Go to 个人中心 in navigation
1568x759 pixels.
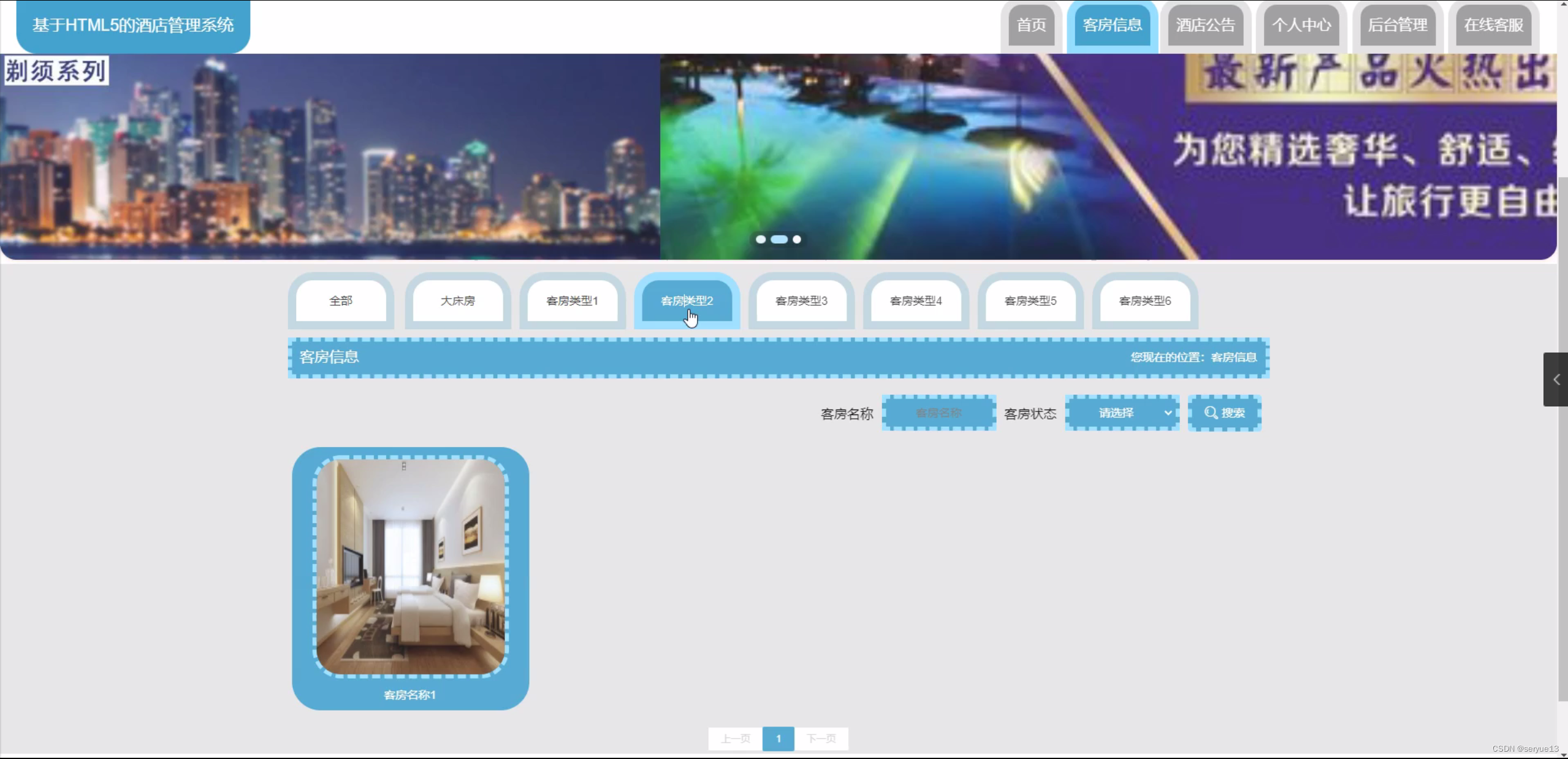click(x=1301, y=25)
